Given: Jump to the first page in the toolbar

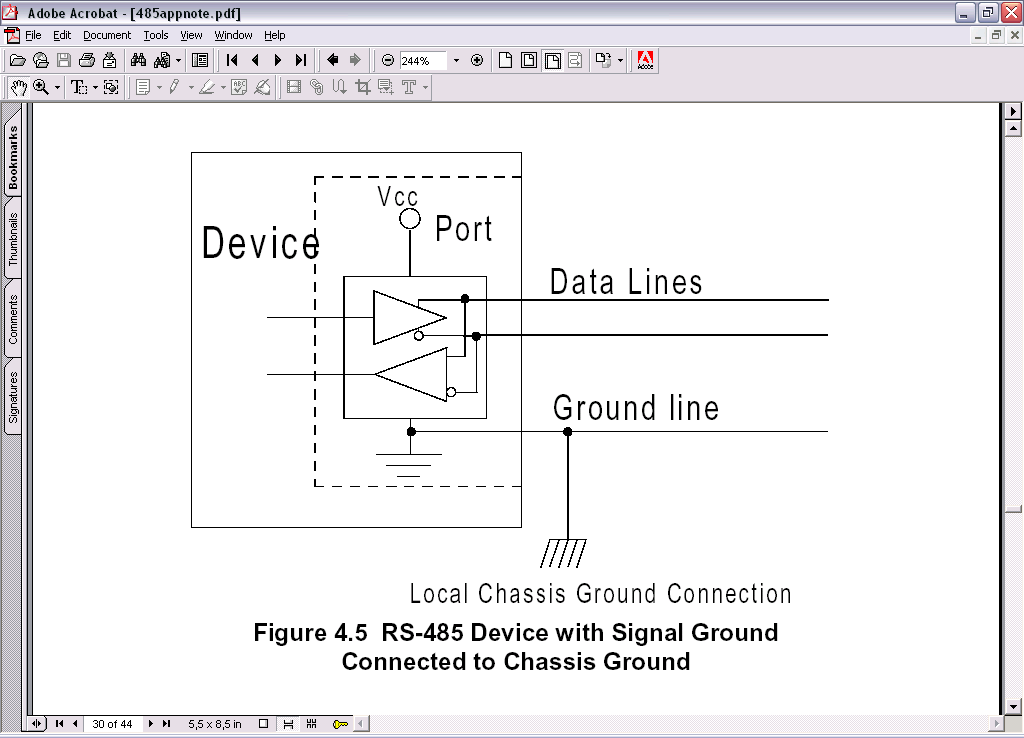Looking at the screenshot, I should (x=232, y=60).
